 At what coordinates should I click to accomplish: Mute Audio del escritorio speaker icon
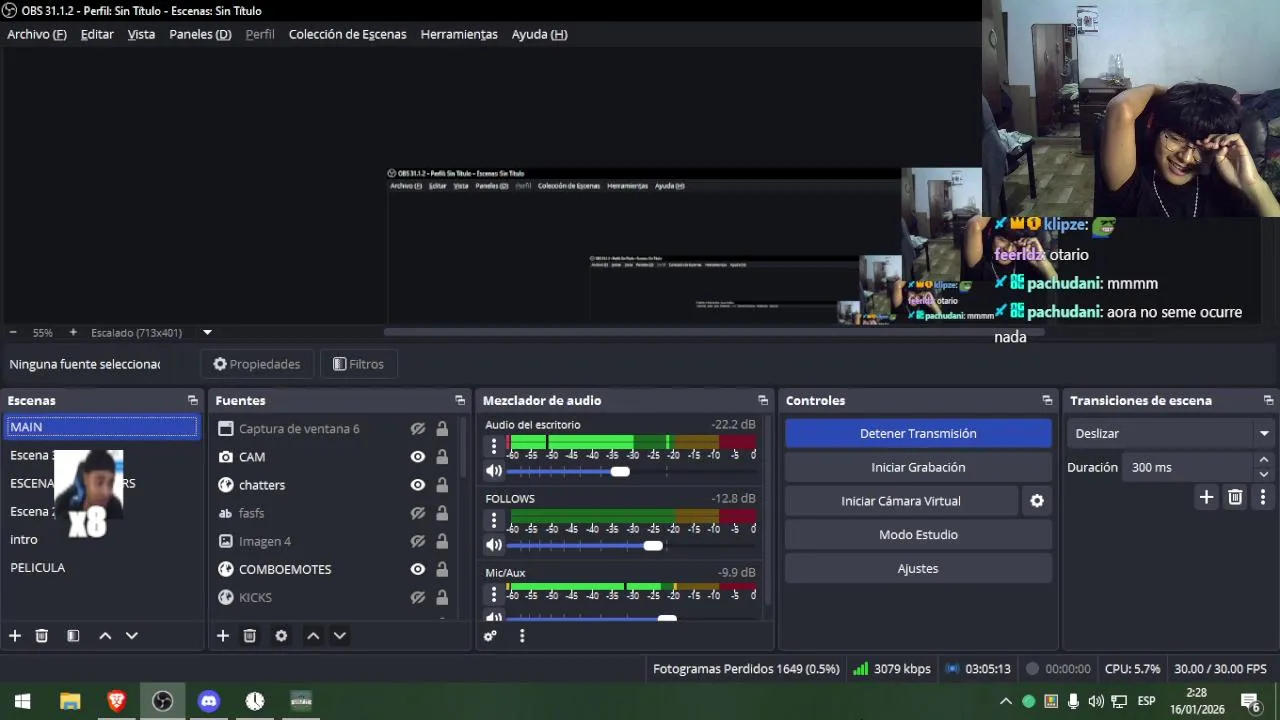click(x=494, y=471)
